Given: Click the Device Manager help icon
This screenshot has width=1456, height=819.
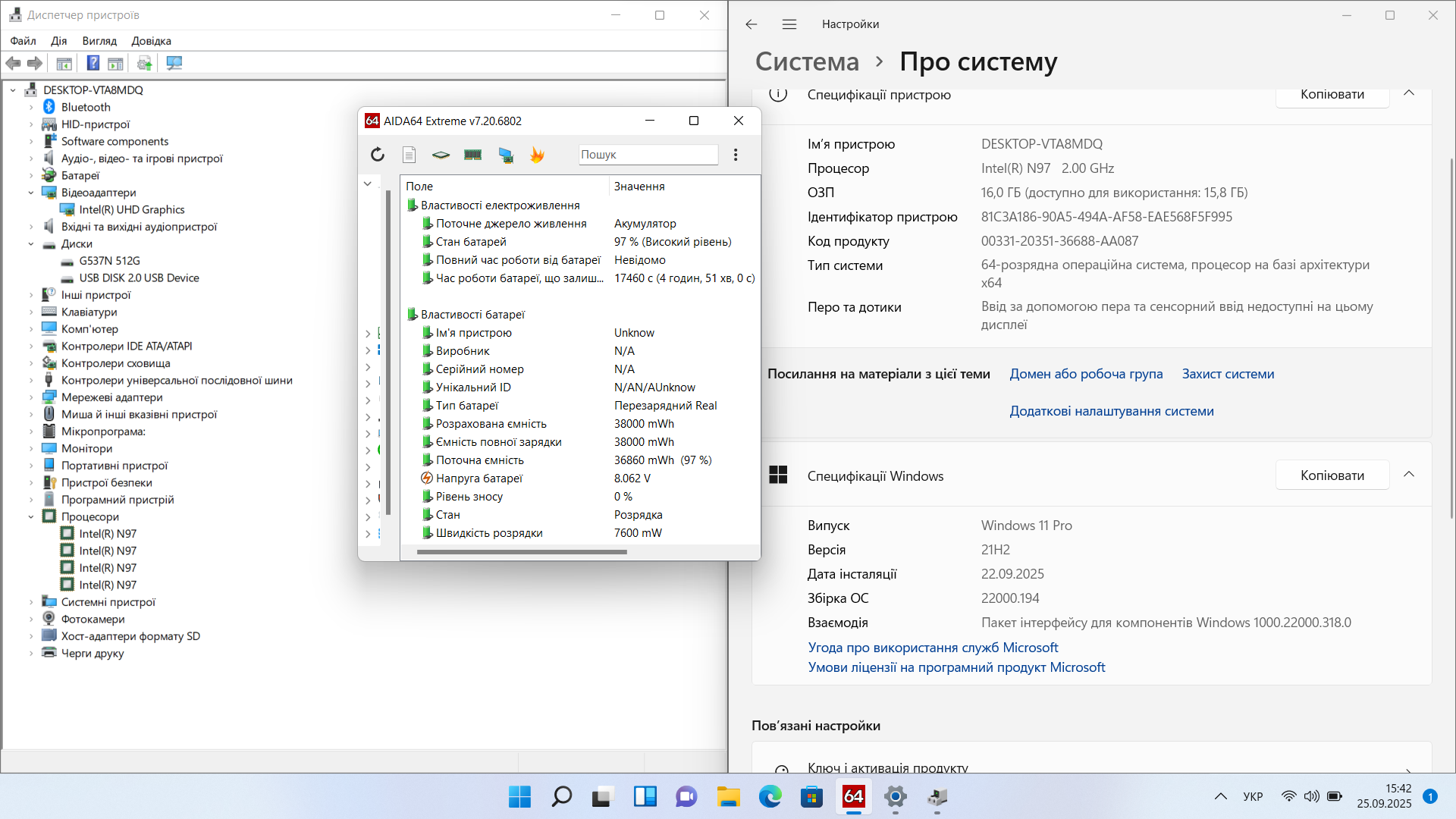Looking at the screenshot, I should pos(93,63).
